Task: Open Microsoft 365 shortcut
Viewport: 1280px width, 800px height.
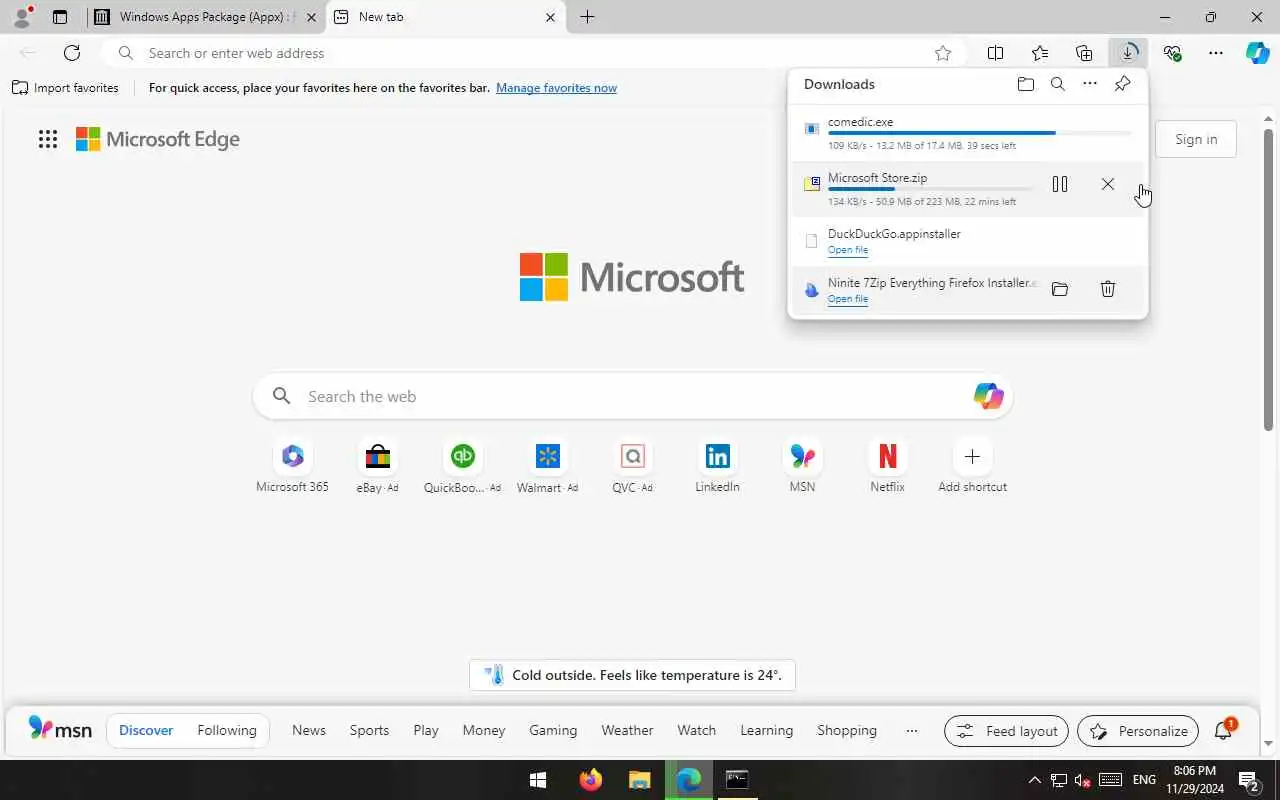Action: (x=292, y=466)
